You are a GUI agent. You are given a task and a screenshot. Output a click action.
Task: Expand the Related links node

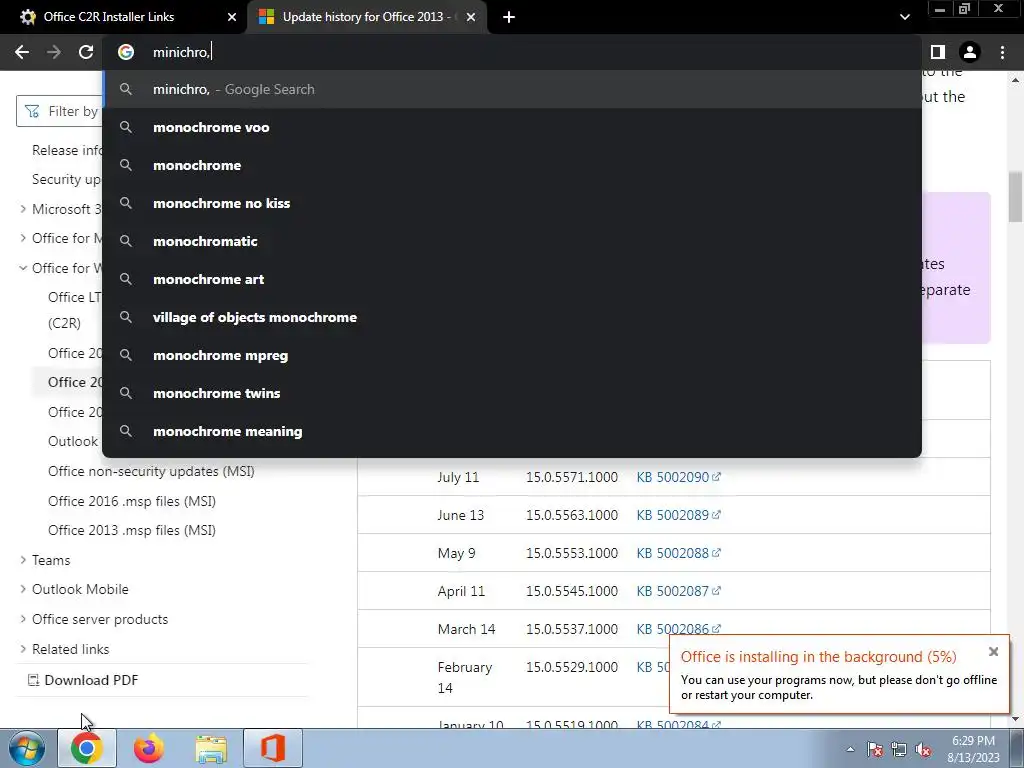point(23,649)
